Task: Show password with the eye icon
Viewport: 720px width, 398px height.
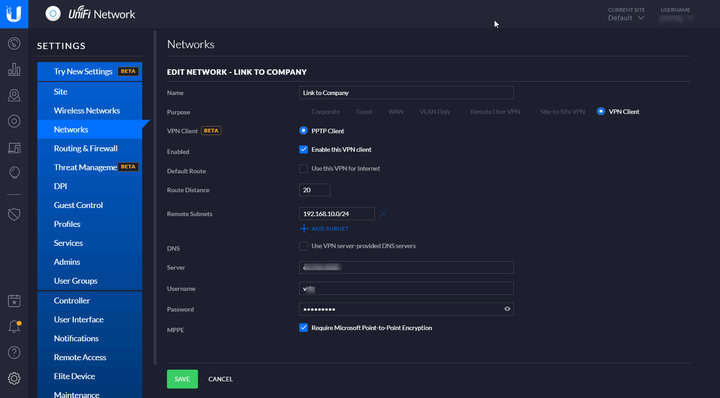Action: coord(507,309)
